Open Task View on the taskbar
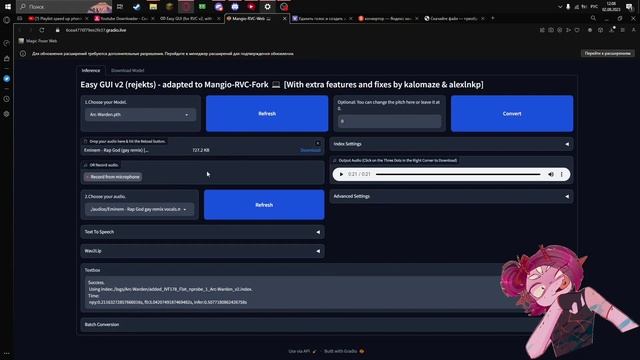The height and width of the screenshot is (360, 640). pyautogui.click(x=120, y=7)
